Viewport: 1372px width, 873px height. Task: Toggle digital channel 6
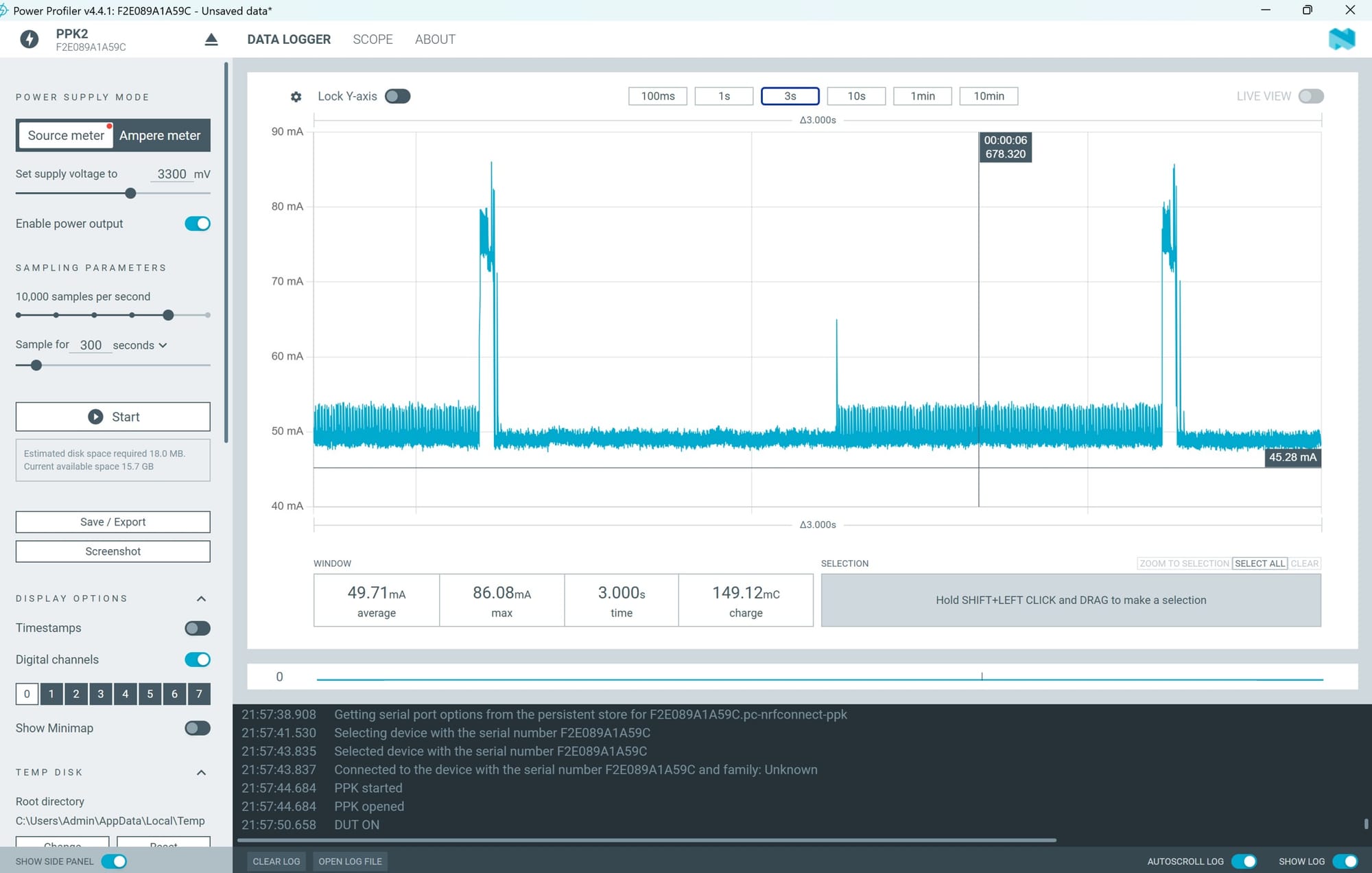tap(175, 694)
